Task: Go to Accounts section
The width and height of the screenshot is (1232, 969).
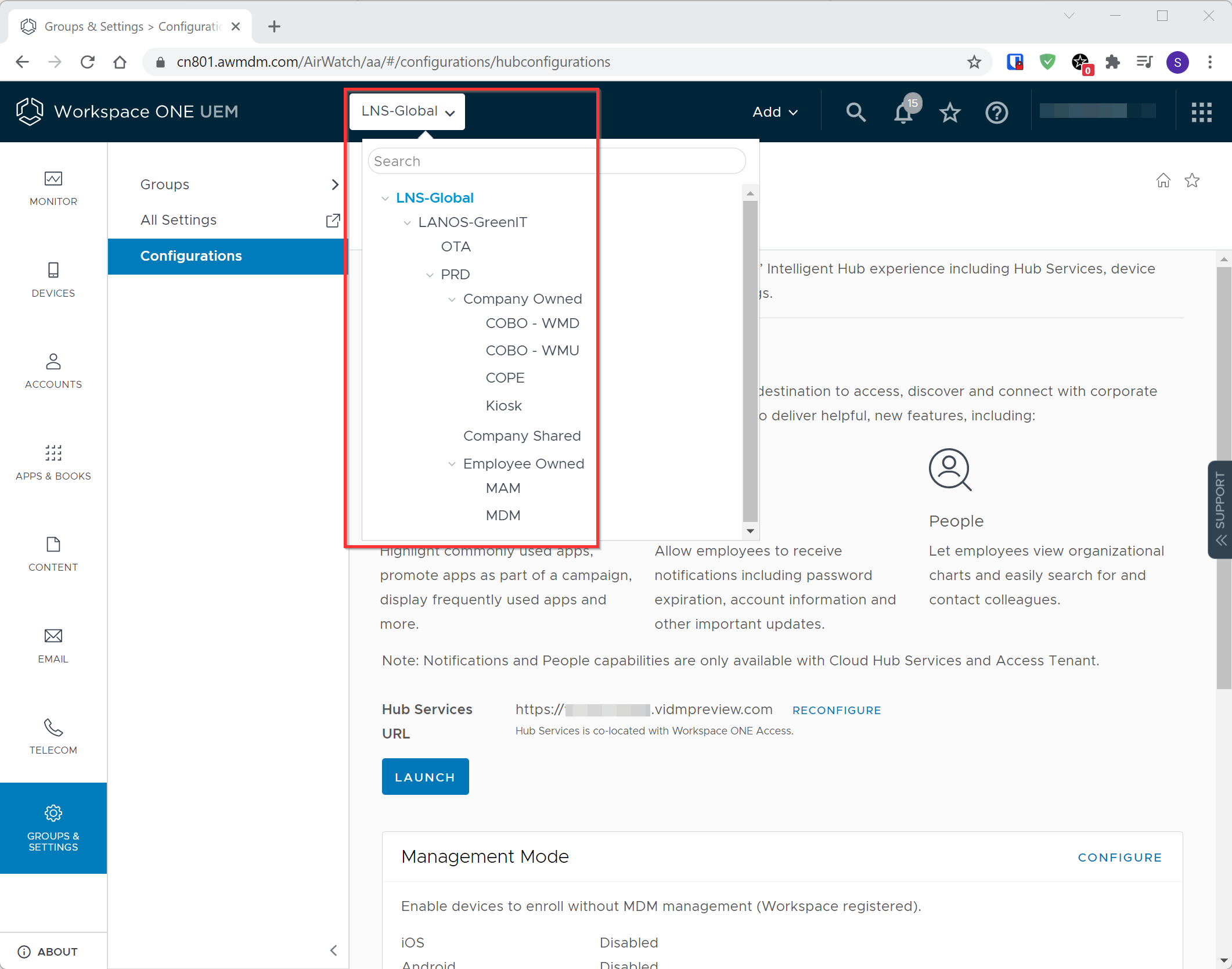Action: click(53, 371)
